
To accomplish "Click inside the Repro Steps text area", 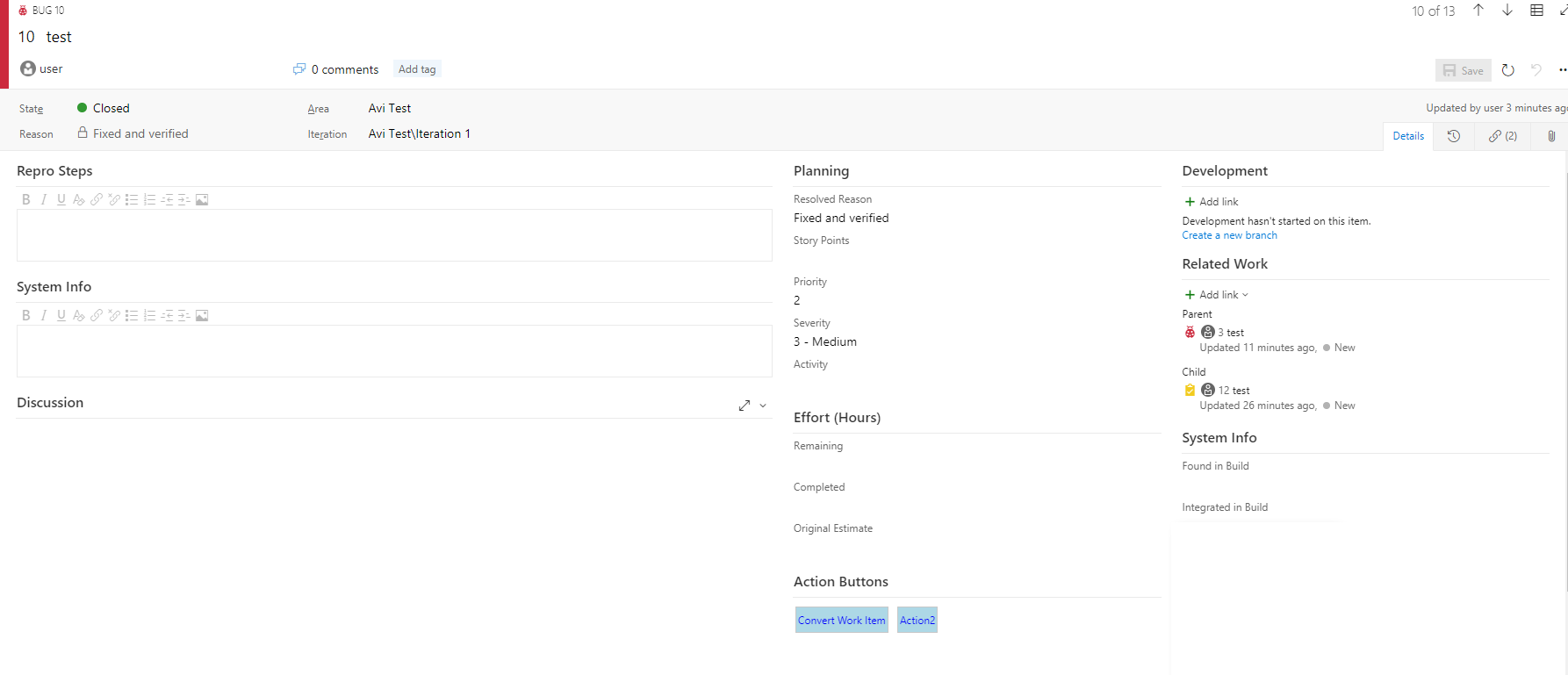I will pyautogui.click(x=393, y=235).
